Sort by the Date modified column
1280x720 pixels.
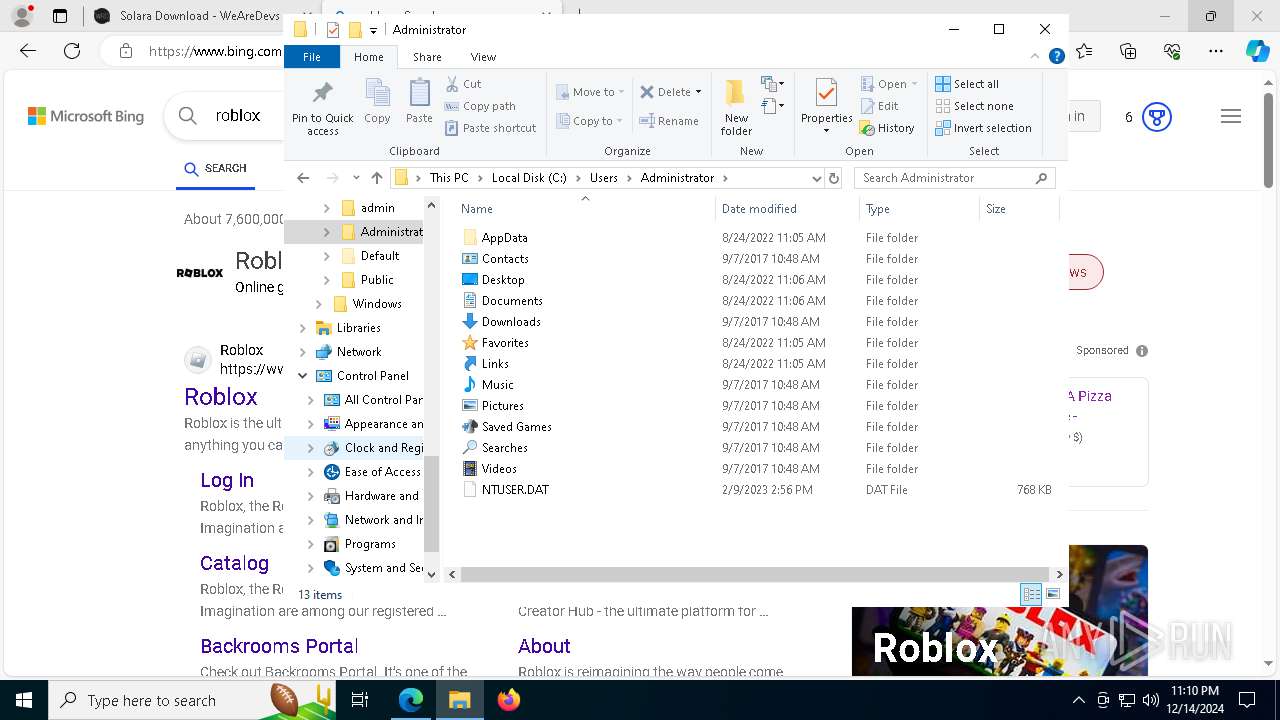coord(787,209)
